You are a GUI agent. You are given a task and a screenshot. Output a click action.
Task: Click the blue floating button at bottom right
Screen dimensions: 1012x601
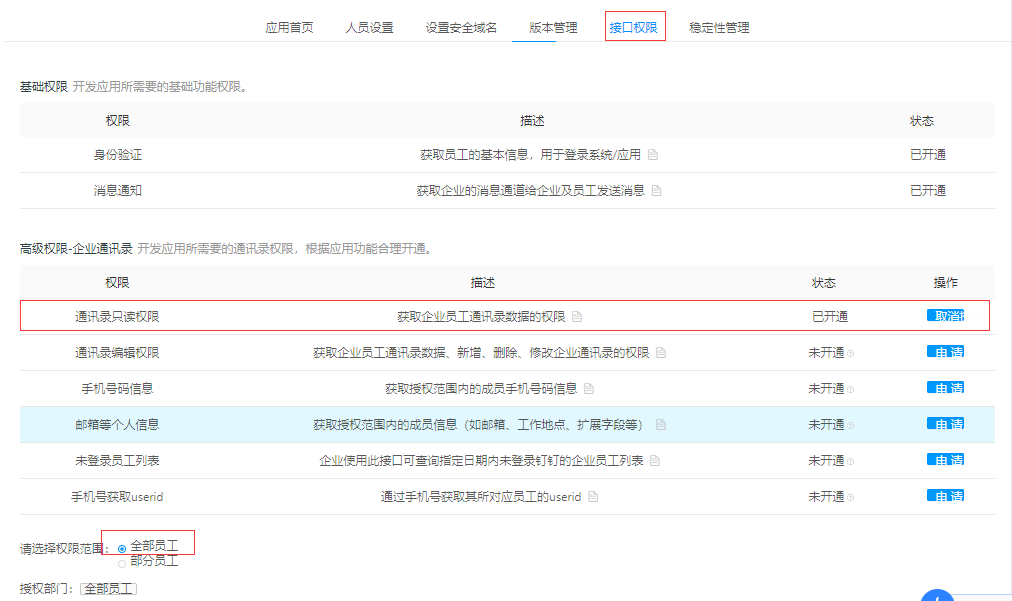tap(937, 595)
